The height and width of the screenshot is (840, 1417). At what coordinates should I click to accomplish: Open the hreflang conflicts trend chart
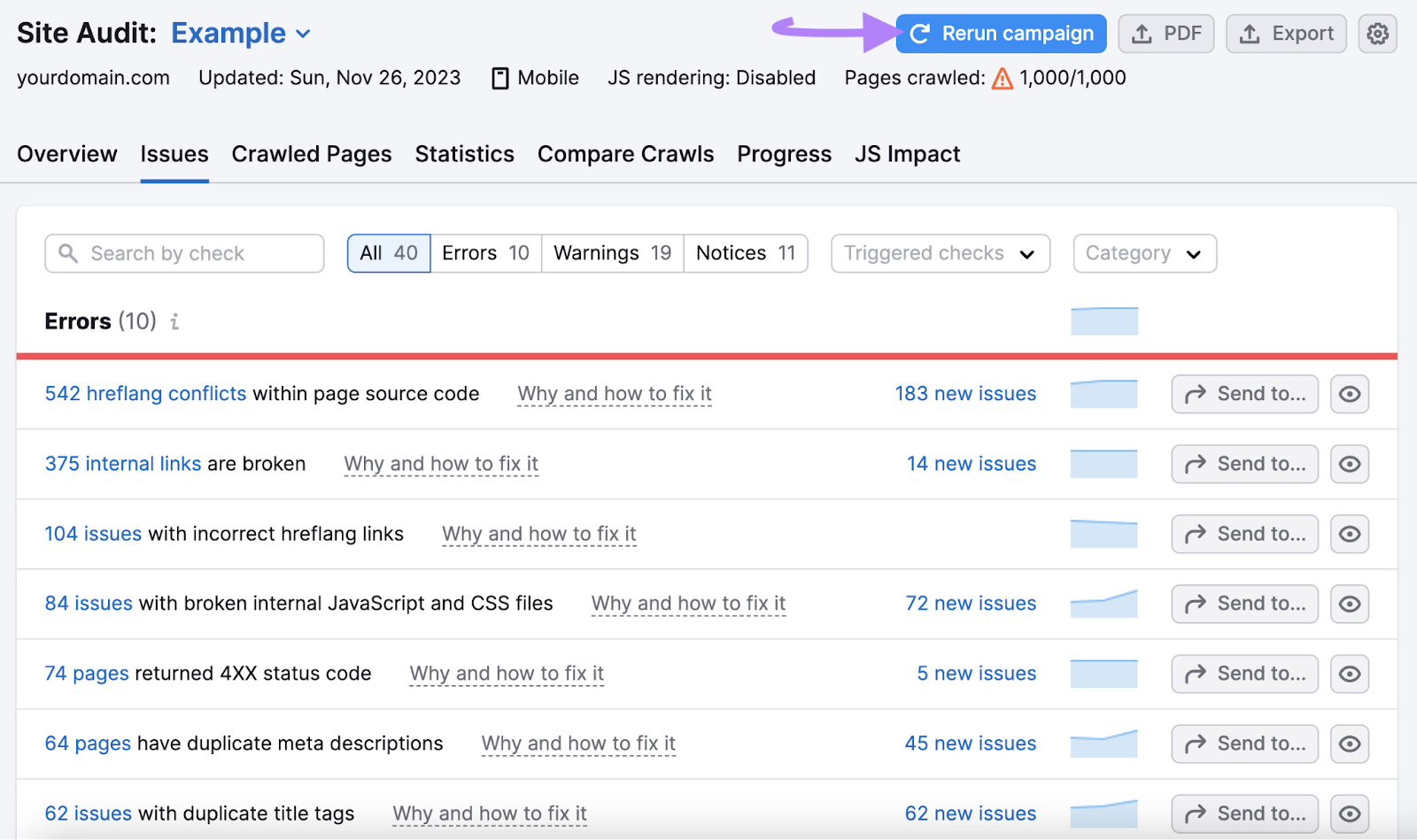[x=1104, y=394]
